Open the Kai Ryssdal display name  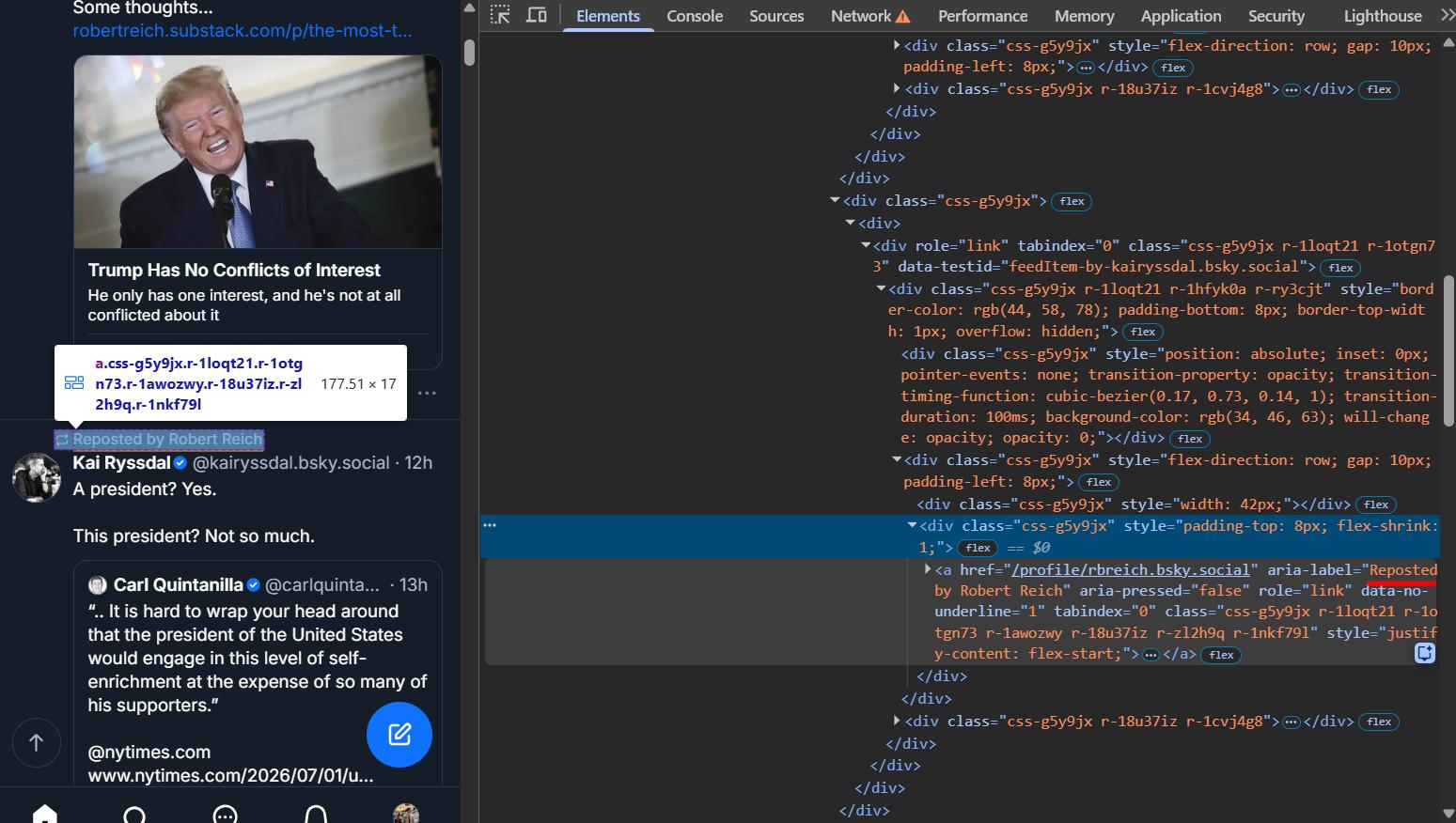121,462
